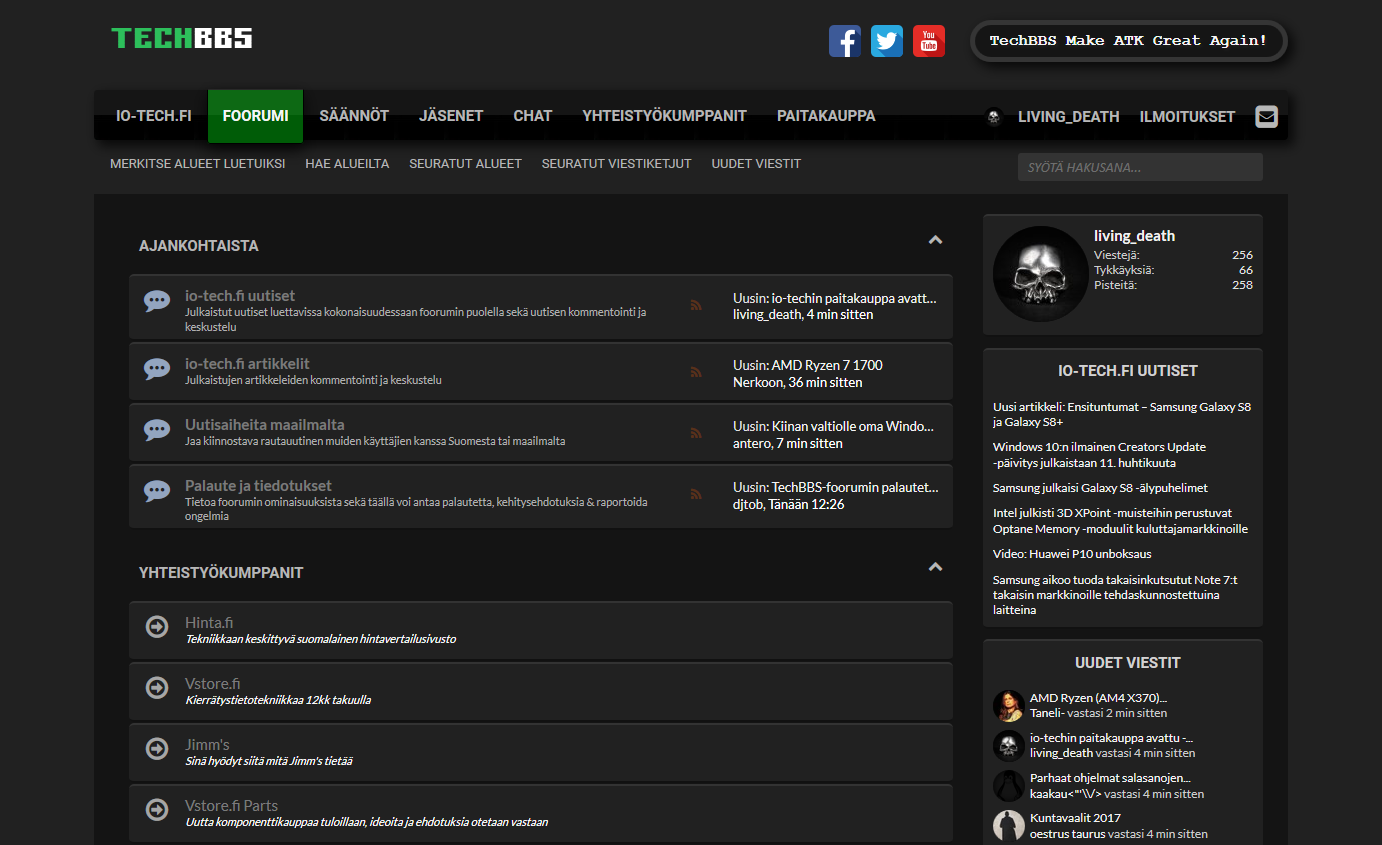This screenshot has width=1382, height=845.
Task: Collapse the YHTEISTYÖKUMPPANIT section
Action: (935, 567)
